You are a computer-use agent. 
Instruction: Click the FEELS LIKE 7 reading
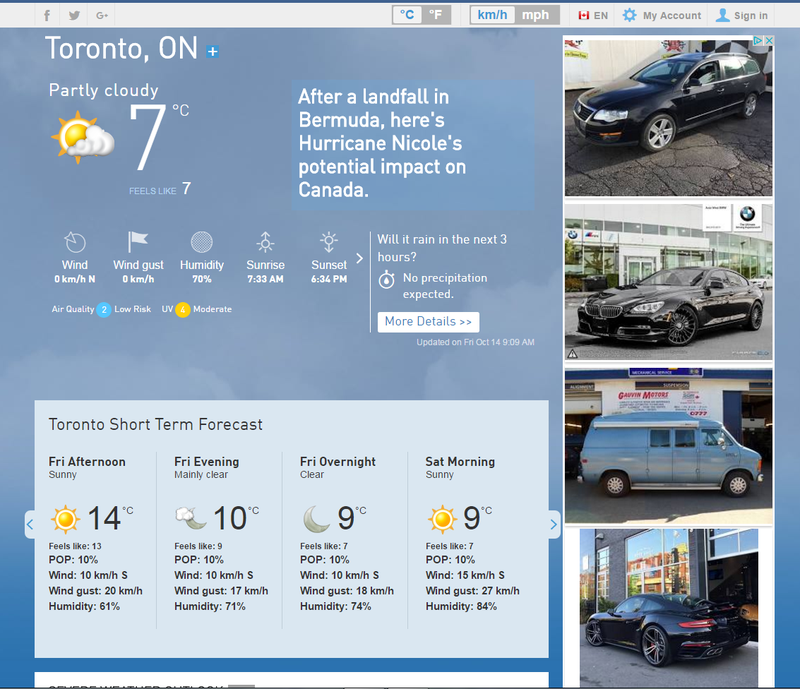pyautogui.click(x=160, y=189)
